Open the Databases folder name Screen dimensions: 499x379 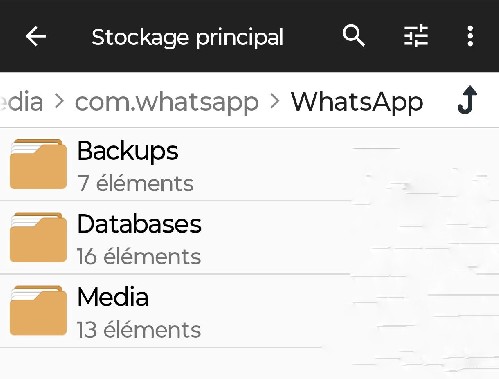139,224
